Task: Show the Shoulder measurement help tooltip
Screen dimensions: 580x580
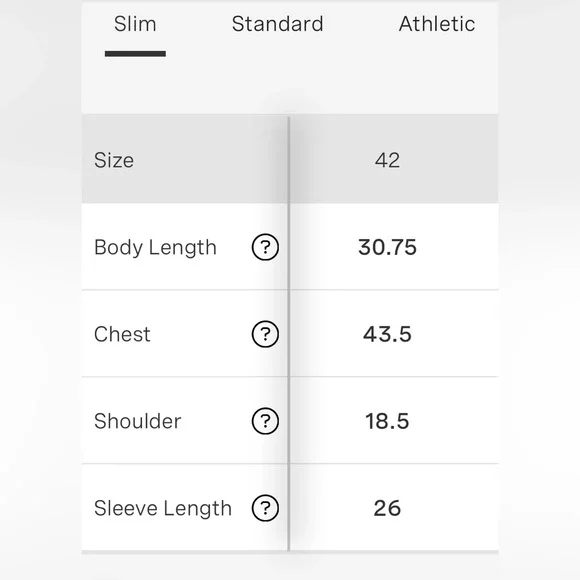Action: pyautogui.click(x=265, y=421)
